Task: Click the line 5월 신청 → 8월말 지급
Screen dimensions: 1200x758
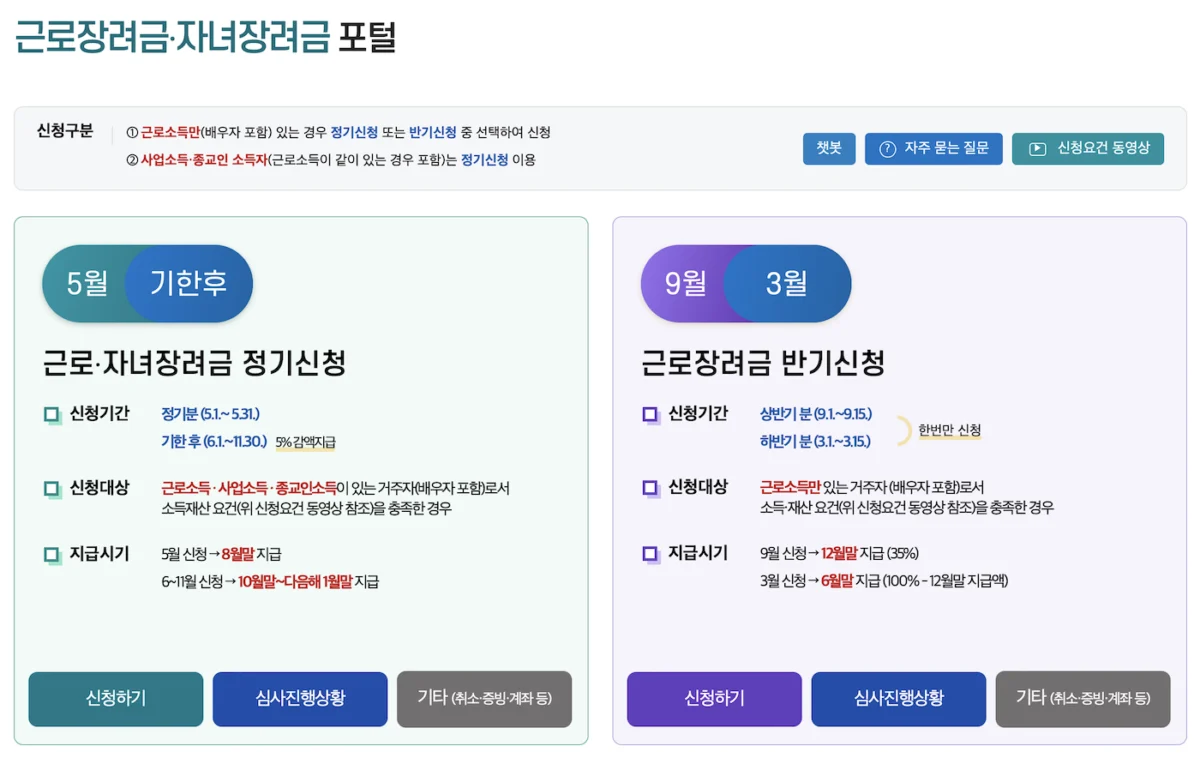Action: coord(221,554)
